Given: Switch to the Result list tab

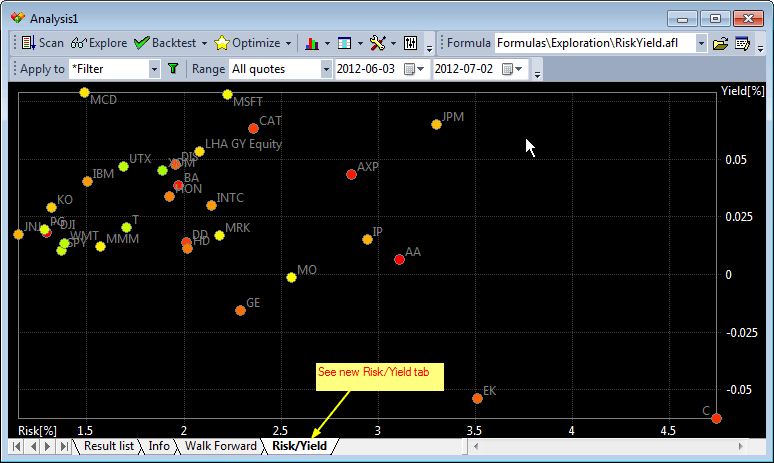Looking at the screenshot, I should (x=109, y=446).
